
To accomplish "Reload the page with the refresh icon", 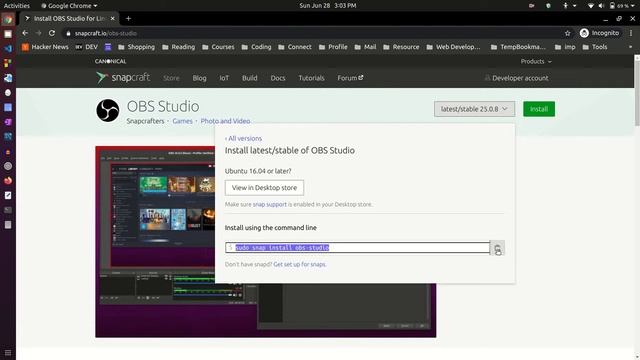I will (x=52, y=33).
